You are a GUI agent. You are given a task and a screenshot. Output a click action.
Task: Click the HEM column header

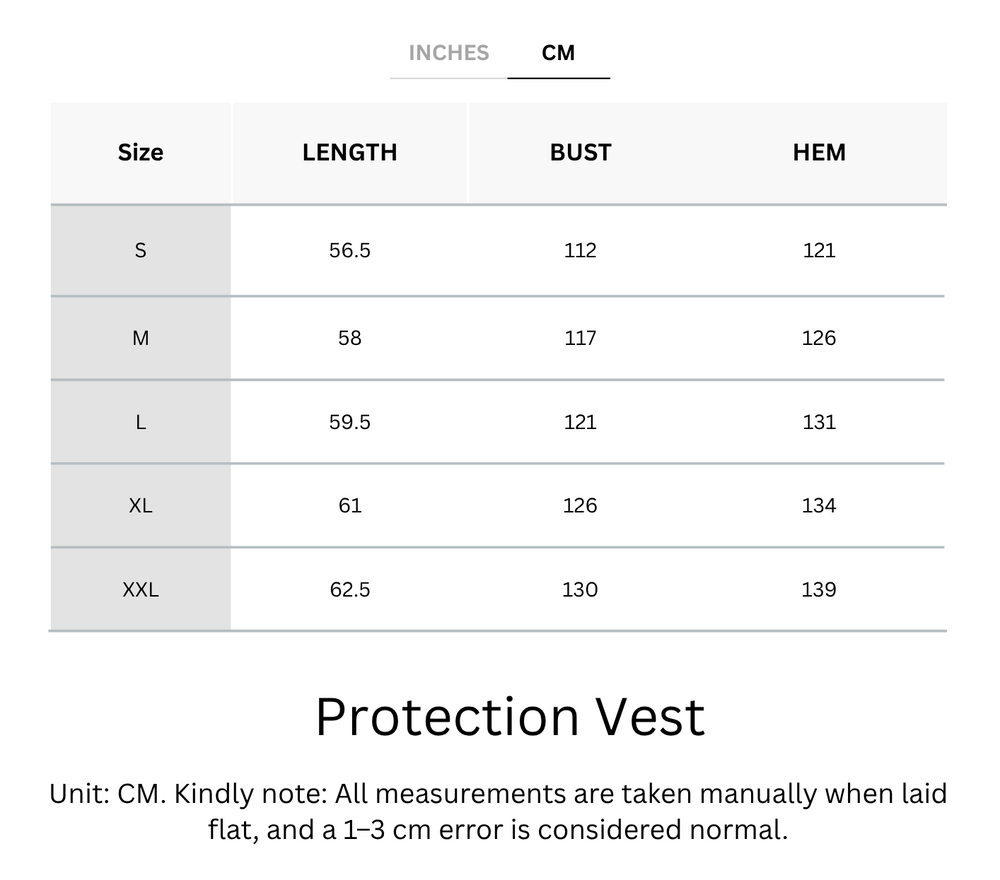[x=819, y=153]
